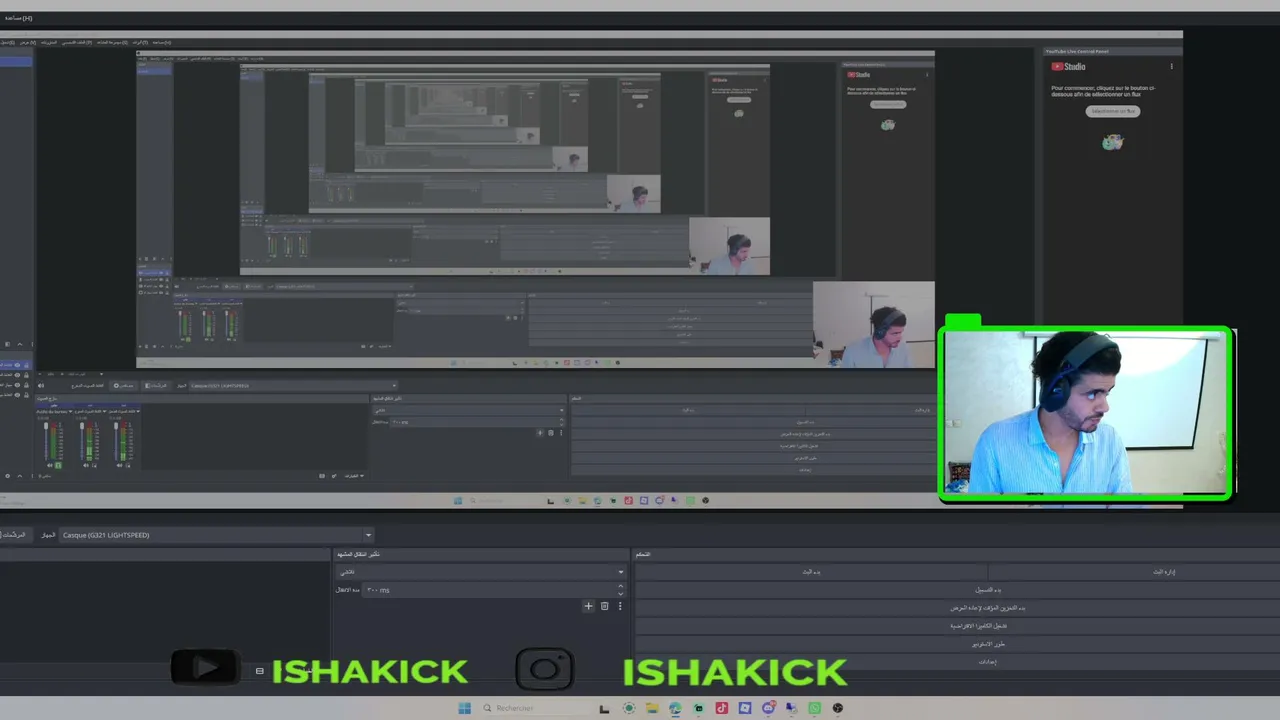The height and width of the screenshot is (720, 1280).
Task: Open the OBS Studio taskbar icon
Action: click(x=838, y=708)
